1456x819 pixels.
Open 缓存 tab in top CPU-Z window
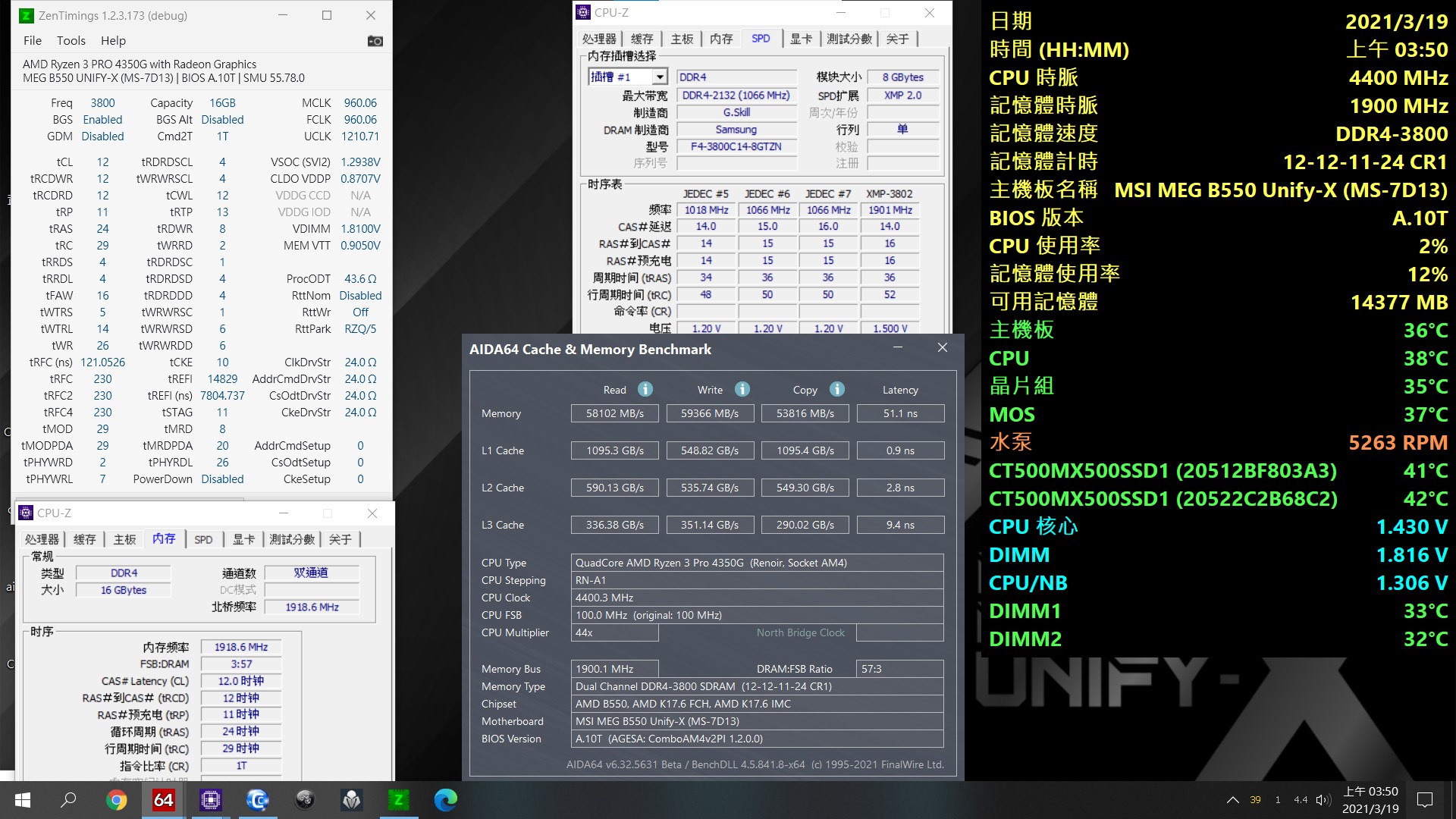[642, 39]
